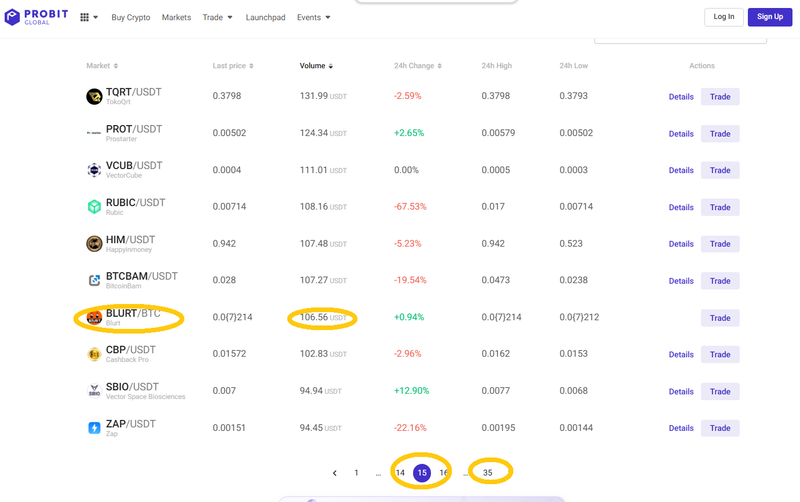800x502 pixels.
Task: Click the Sign Up button
Action: [x=770, y=17]
